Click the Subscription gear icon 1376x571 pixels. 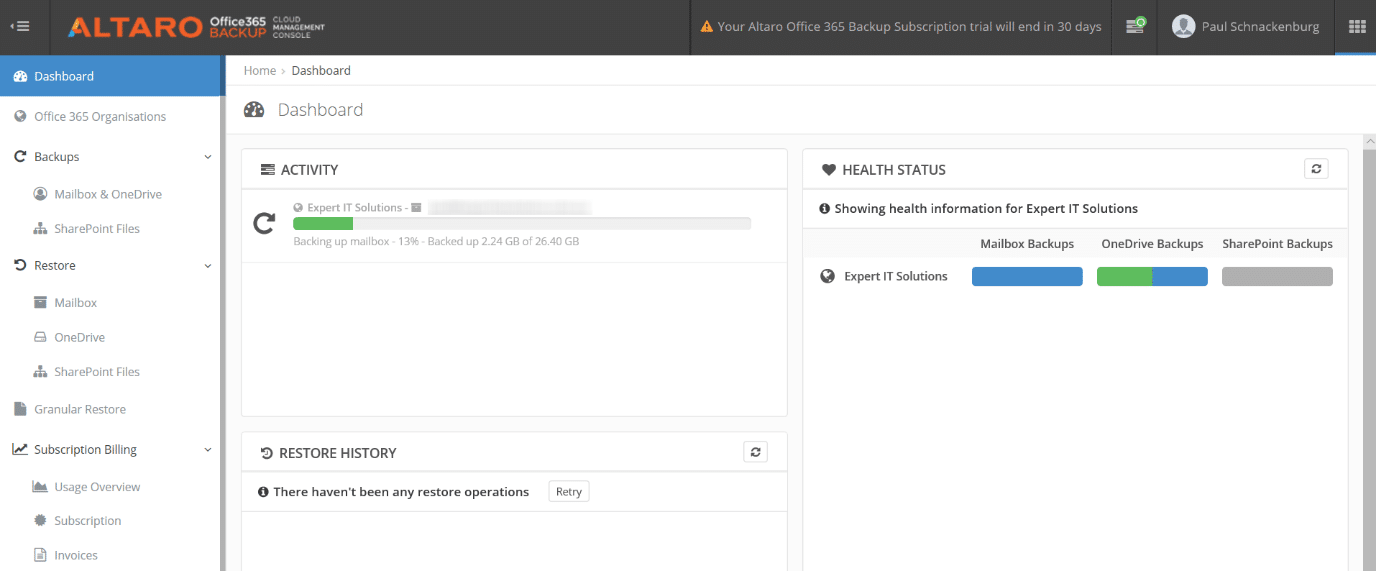point(40,521)
